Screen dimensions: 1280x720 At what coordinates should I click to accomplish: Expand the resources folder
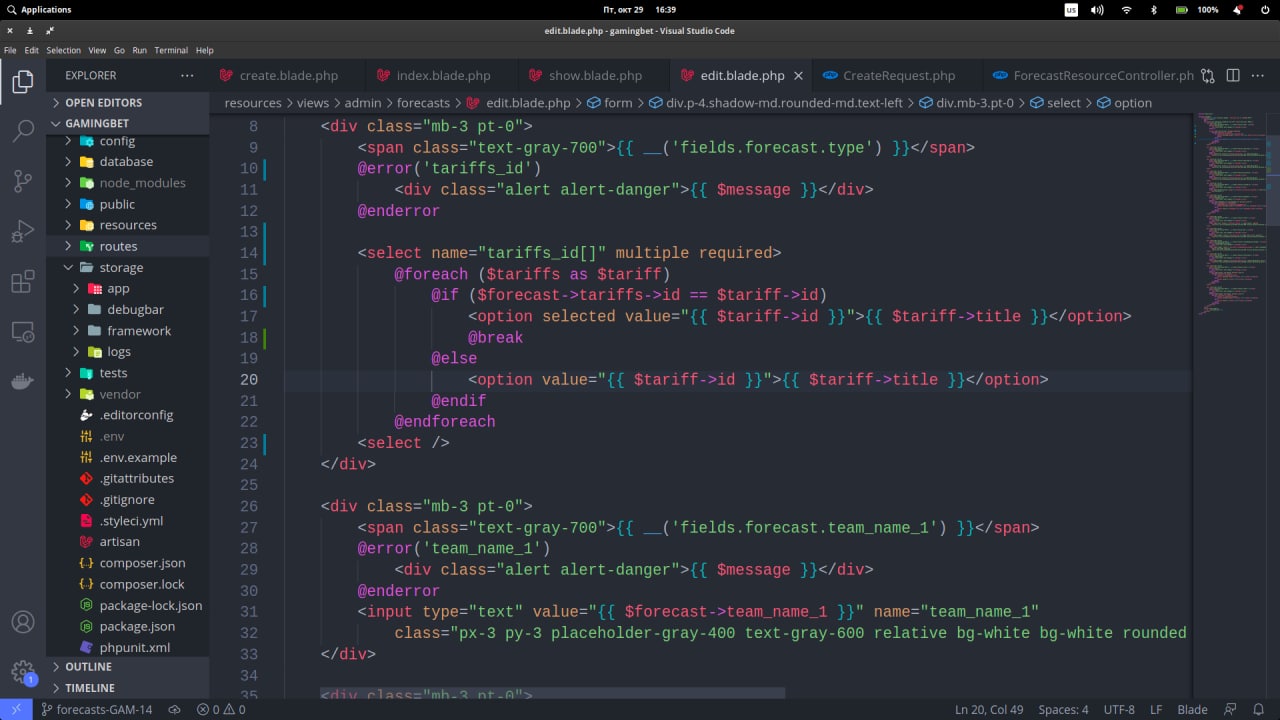[x=127, y=225]
